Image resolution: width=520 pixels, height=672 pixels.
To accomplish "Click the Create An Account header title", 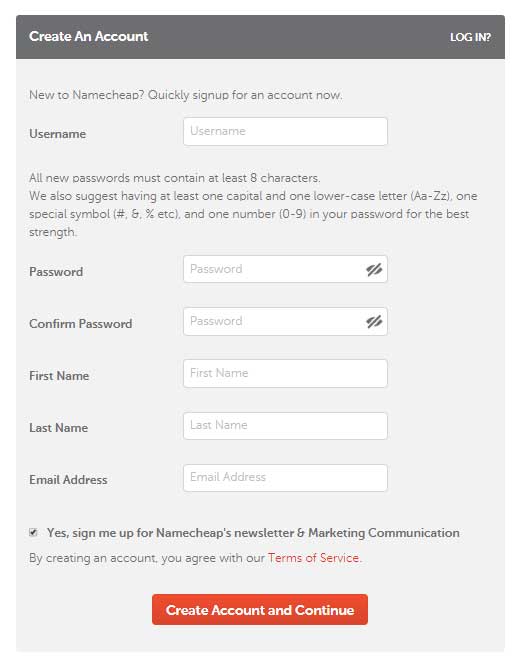I will coord(89,36).
